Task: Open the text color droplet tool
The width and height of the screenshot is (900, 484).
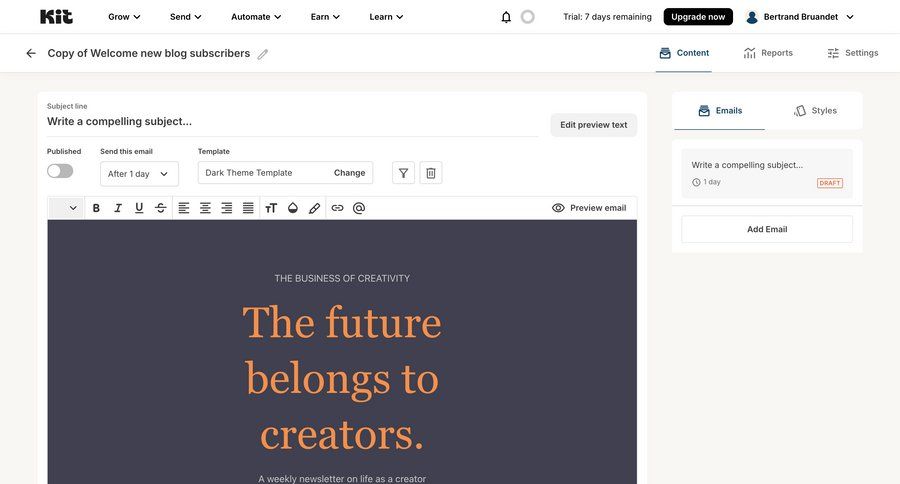Action: click(x=293, y=208)
